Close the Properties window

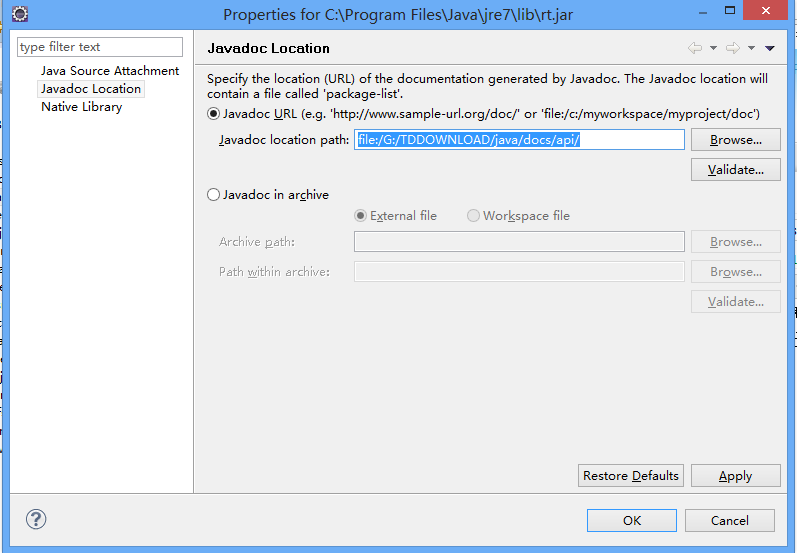tap(766, 10)
